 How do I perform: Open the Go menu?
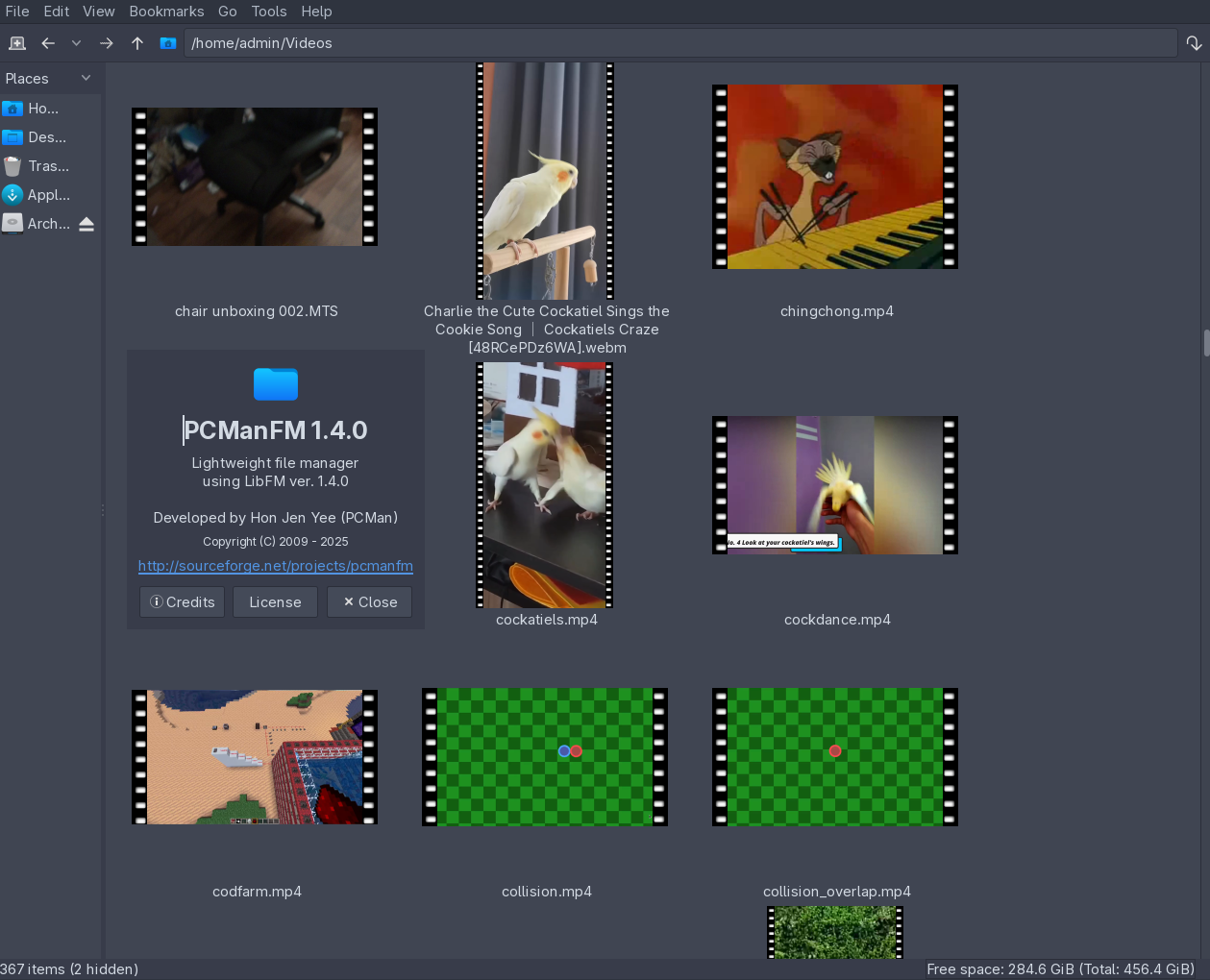228,12
